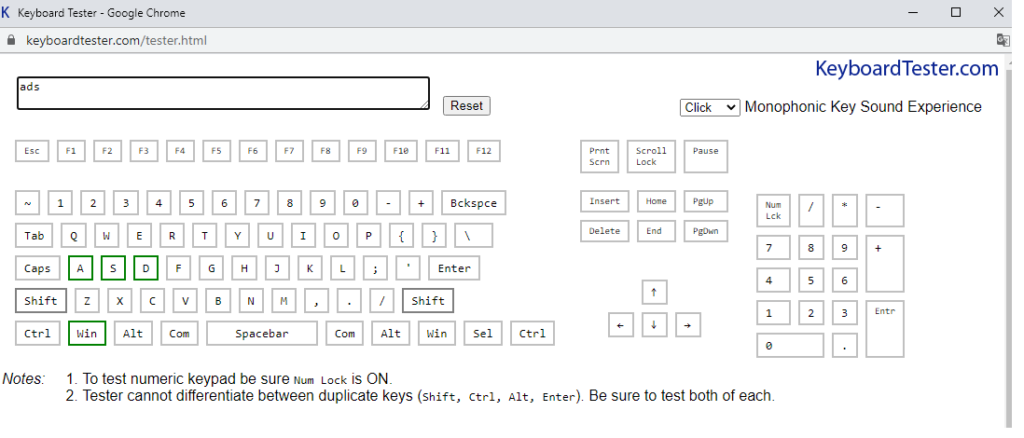The image size is (1024, 438).
Task: Click the translate icon in address bar
Action: point(1003,40)
